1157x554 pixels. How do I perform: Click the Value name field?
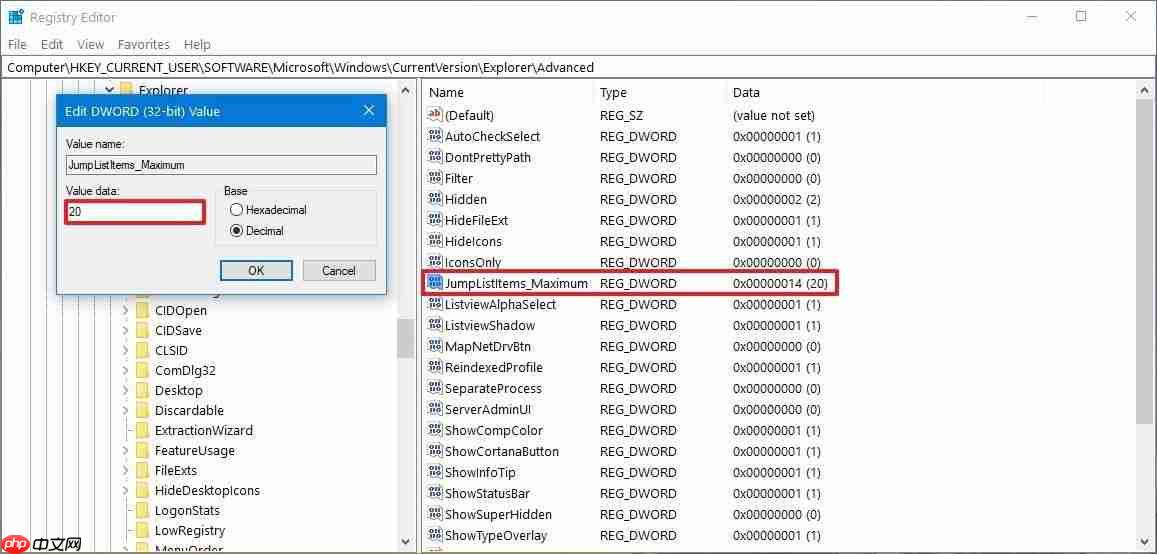221,165
